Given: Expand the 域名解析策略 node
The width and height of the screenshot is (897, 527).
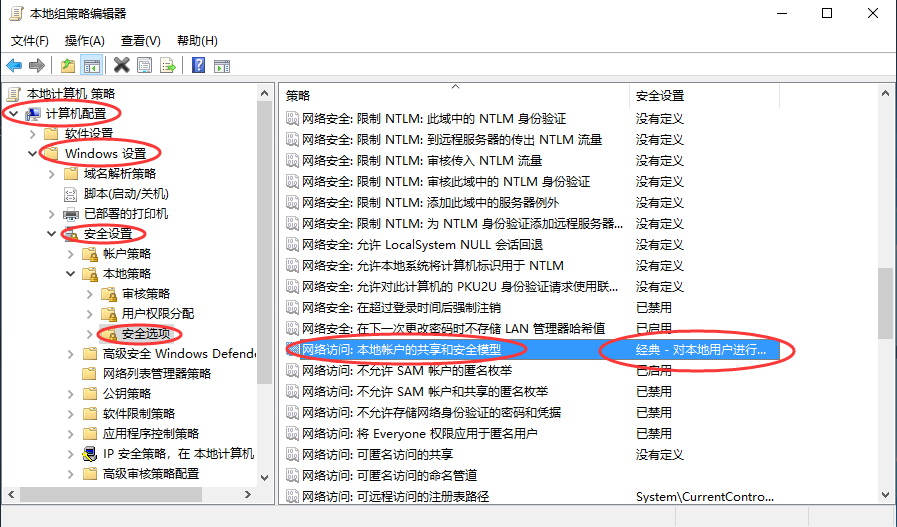Looking at the screenshot, I should click(51, 174).
